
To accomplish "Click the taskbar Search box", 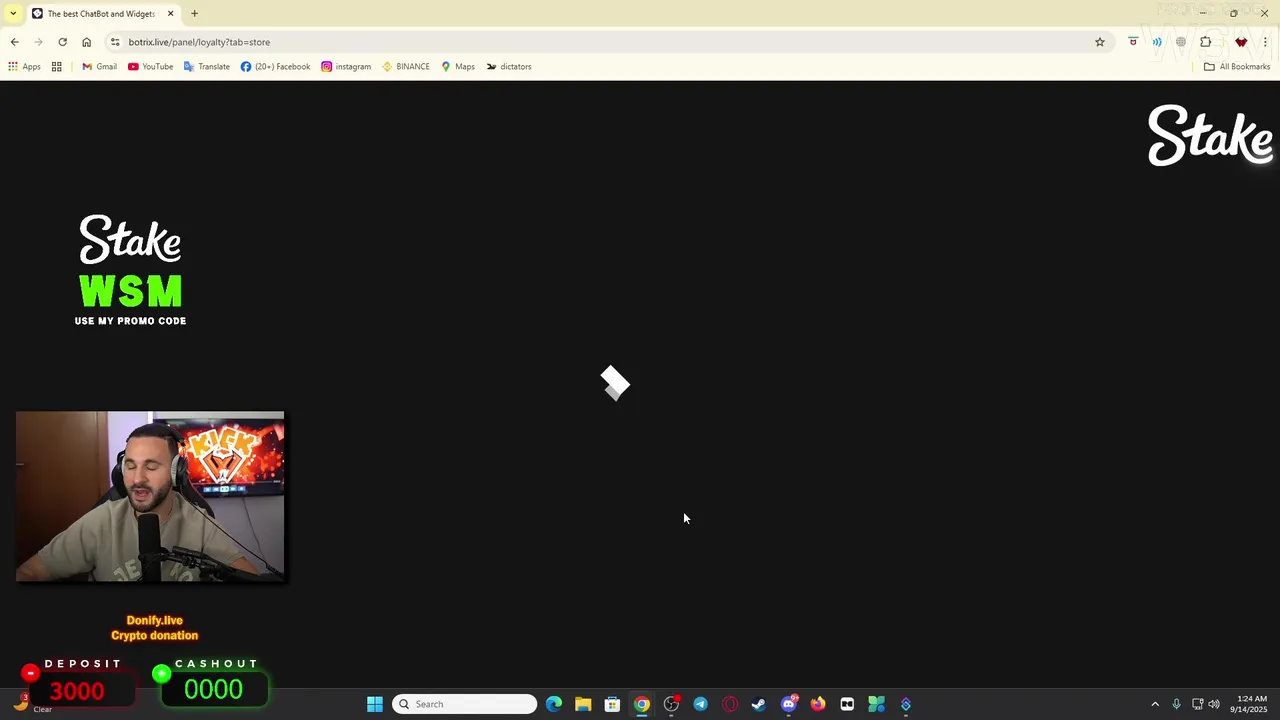I will [x=464, y=704].
